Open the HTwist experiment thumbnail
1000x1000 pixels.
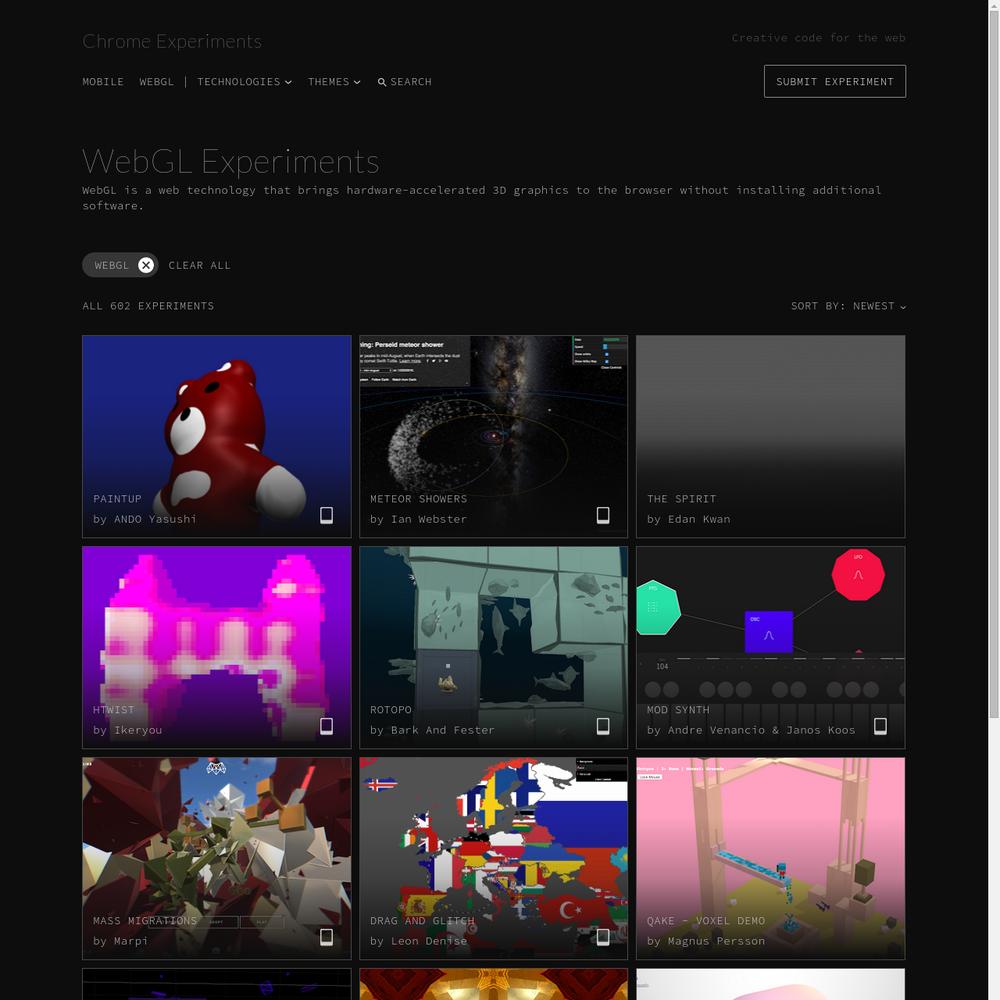click(217, 647)
